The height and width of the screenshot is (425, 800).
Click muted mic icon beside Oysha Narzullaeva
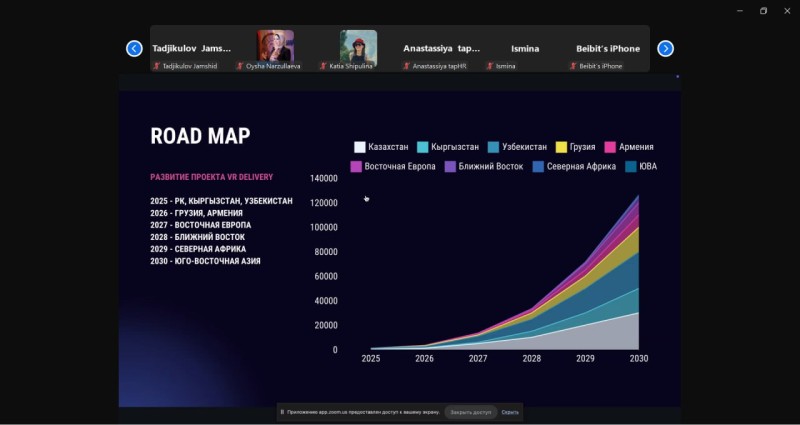click(x=240, y=66)
